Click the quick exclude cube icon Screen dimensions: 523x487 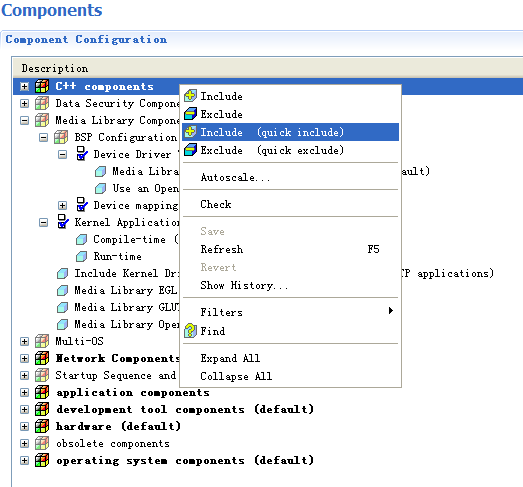tap(190, 150)
